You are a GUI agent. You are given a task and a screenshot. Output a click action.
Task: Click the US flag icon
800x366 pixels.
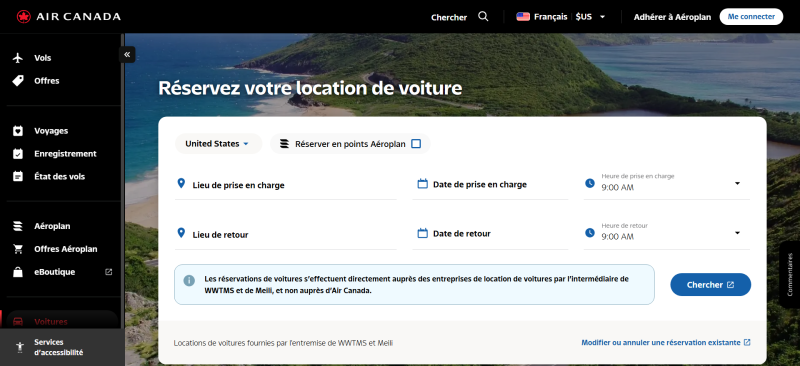click(x=523, y=17)
